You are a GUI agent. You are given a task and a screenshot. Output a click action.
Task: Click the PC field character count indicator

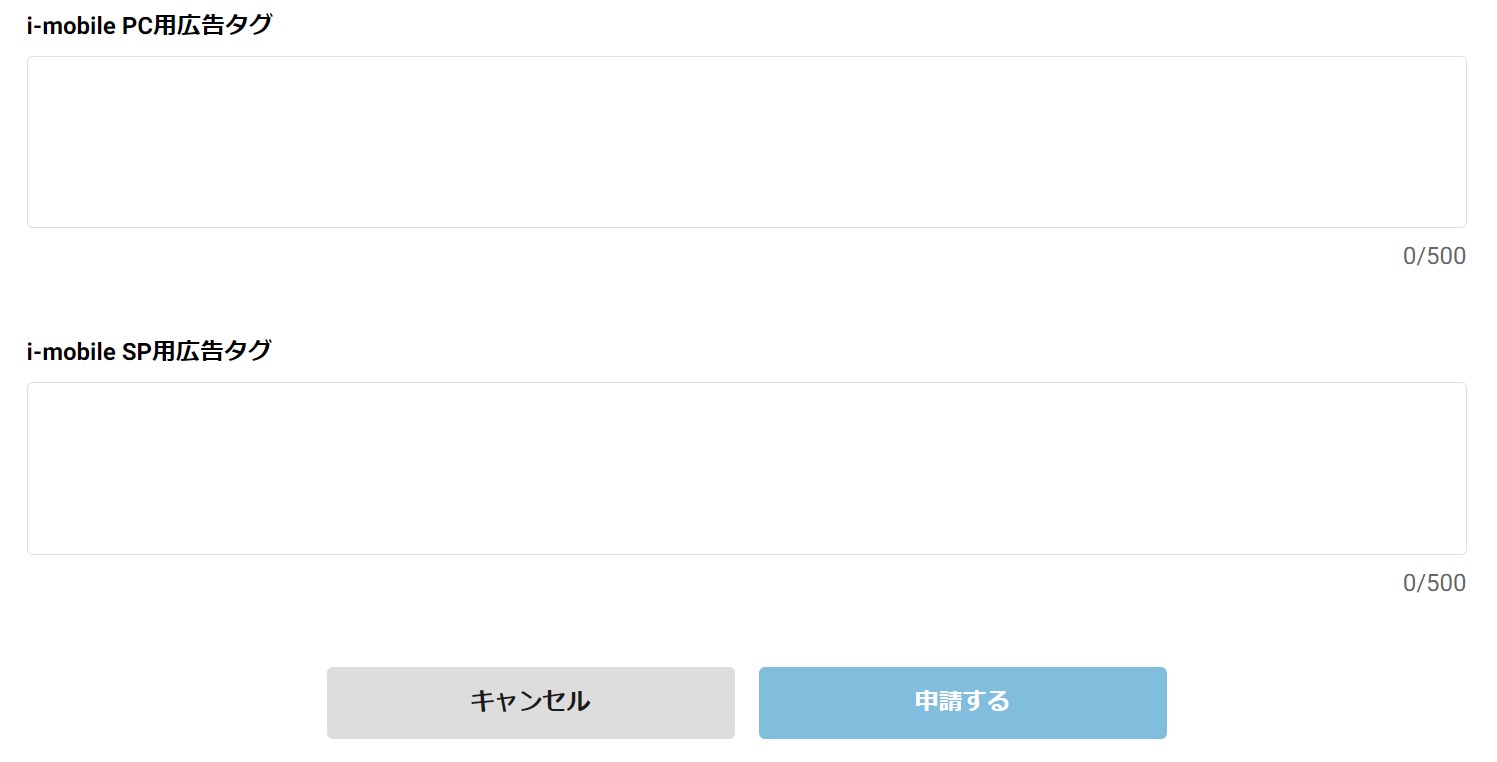(1434, 257)
